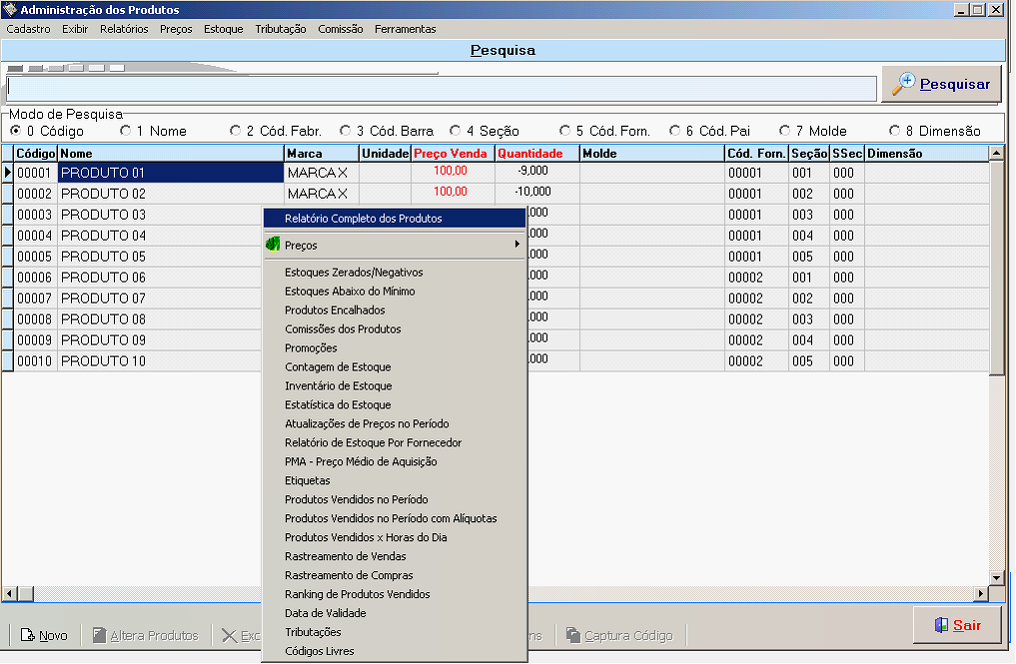Click the green Preços menu icon
Screen dimensions: 1016x664
pos(272,245)
